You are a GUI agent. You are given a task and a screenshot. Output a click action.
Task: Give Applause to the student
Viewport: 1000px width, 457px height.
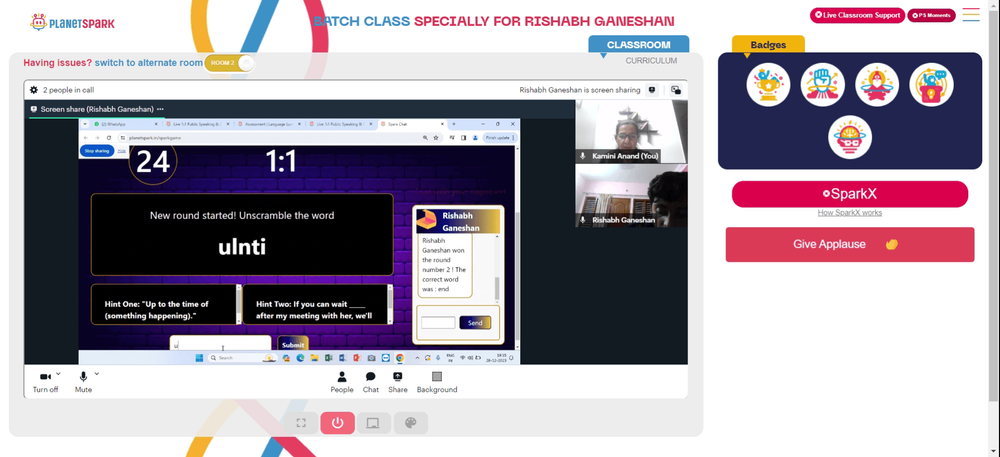849,244
